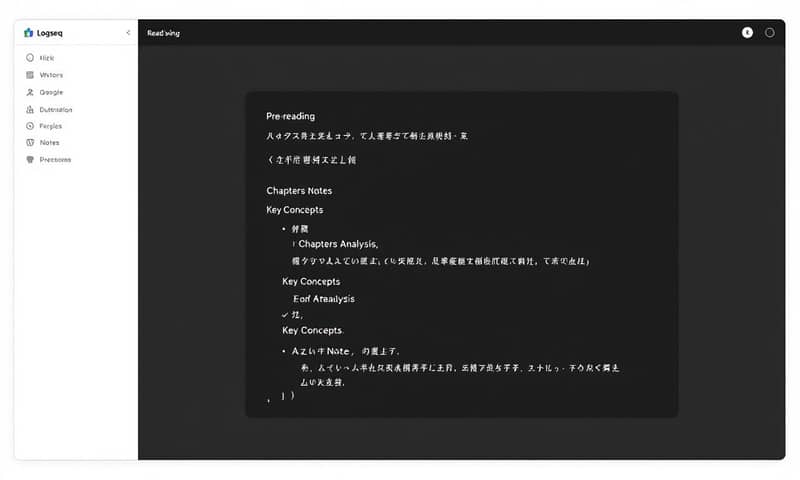Click the page title in top bar
Image resolution: width=800 pixels, height=480 pixels.
click(x=164, y=33)
